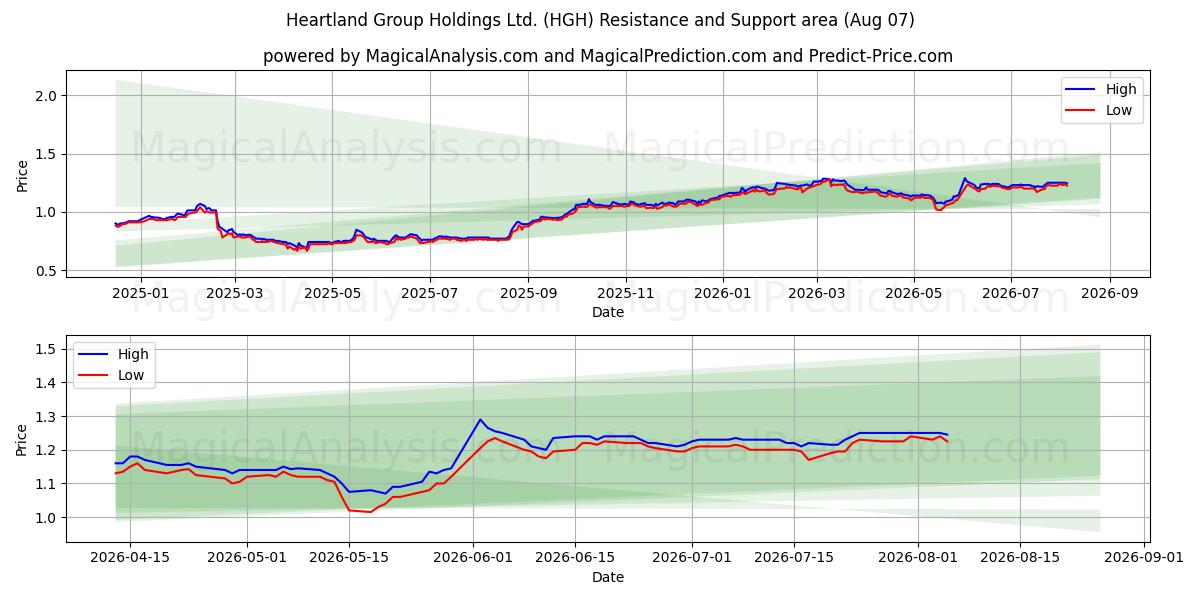Click the February 2025 price peak on top chart

[200, 204]
